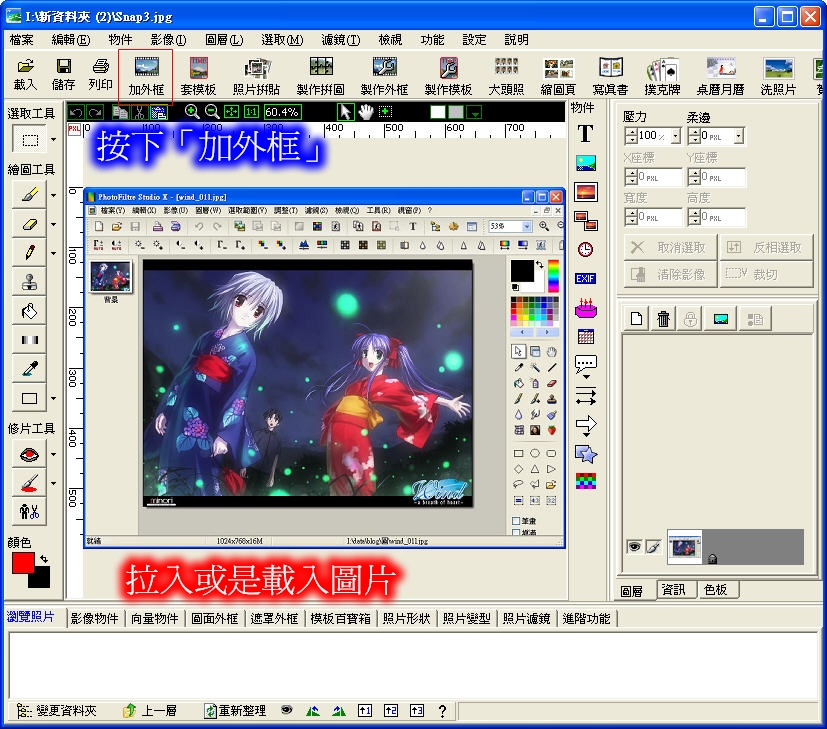Expand the eraser tool dropdown arrow
Viewport: 827px width, 729px height.
click(53, 224)
